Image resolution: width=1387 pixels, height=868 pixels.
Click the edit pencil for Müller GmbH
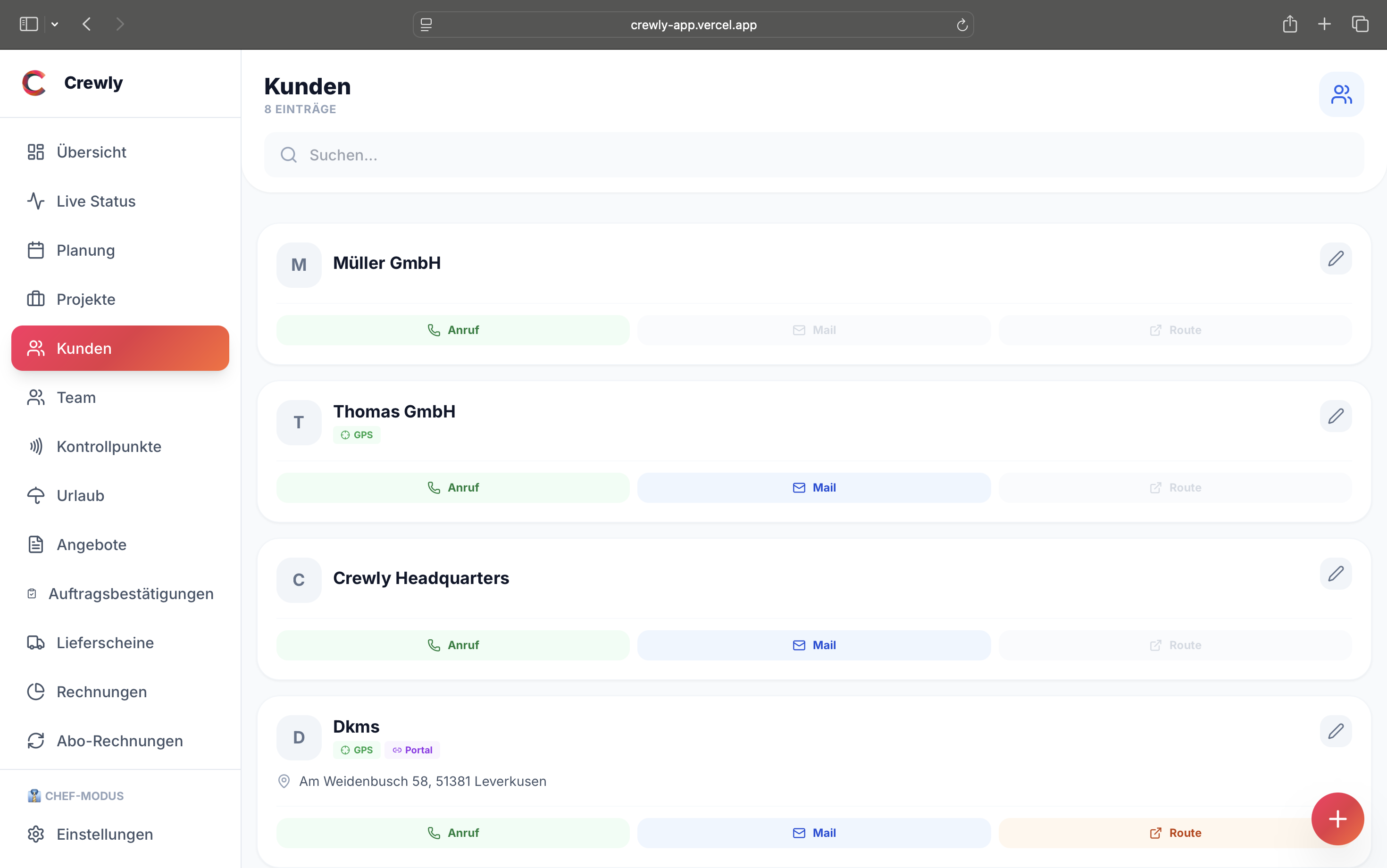[1335, 259]
